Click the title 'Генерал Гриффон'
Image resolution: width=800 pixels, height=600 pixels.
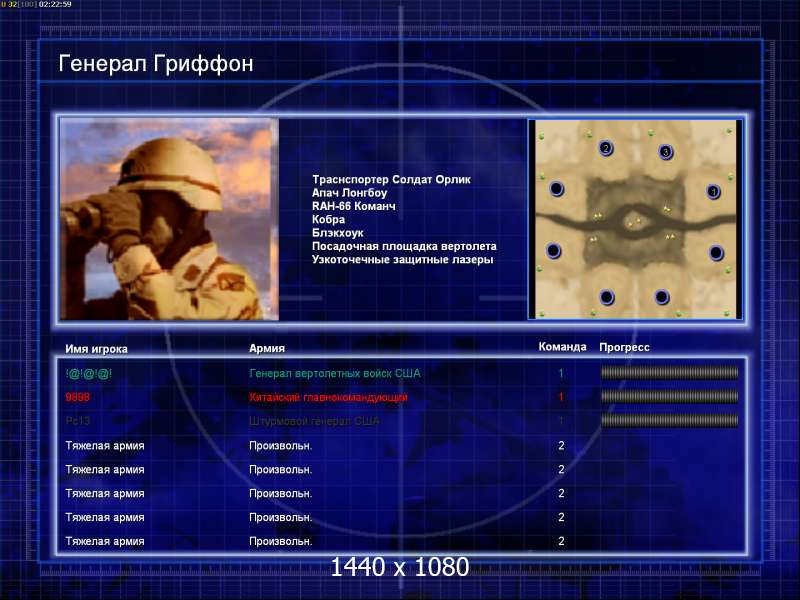pos(156,64)
